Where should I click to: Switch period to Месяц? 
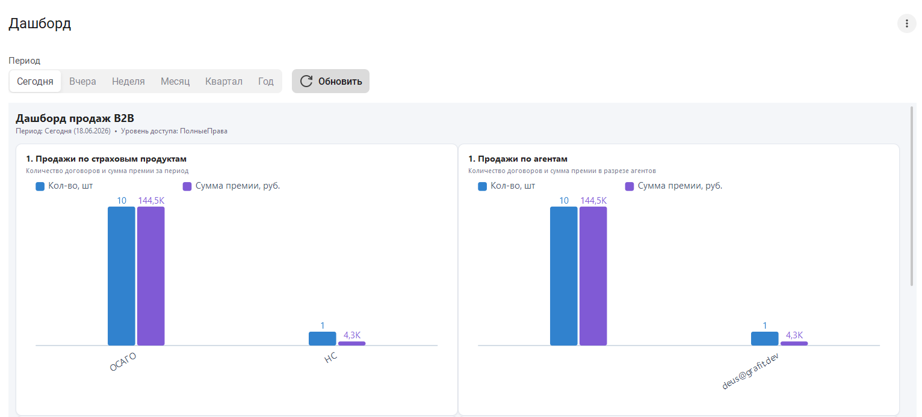(x=175, y=81)
